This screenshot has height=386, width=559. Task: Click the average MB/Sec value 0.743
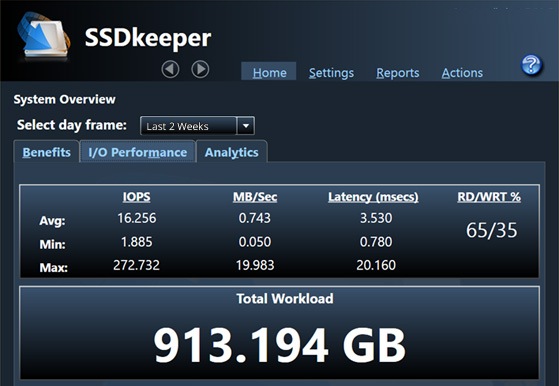click(255, 218)
